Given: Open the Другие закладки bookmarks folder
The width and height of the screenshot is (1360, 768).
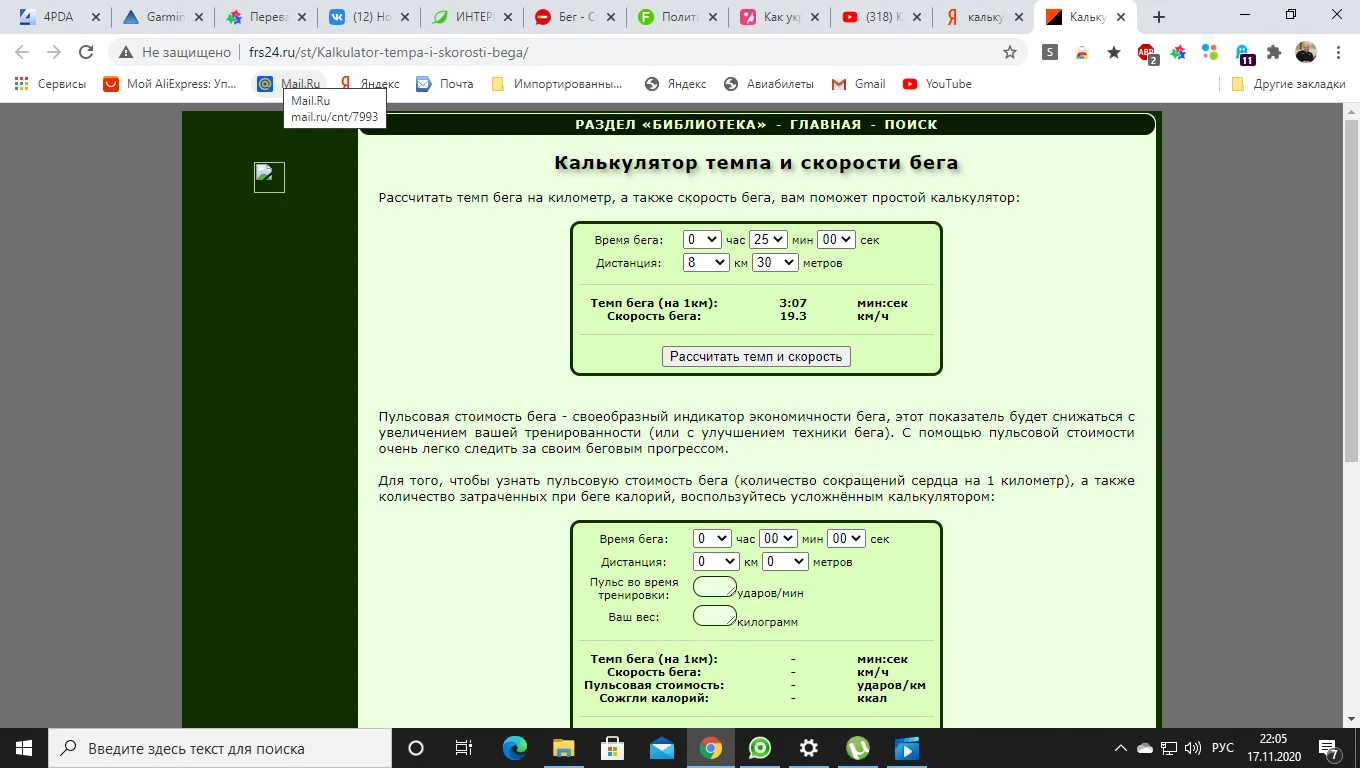Looking at the screenshot, I should click(1290, 84).
